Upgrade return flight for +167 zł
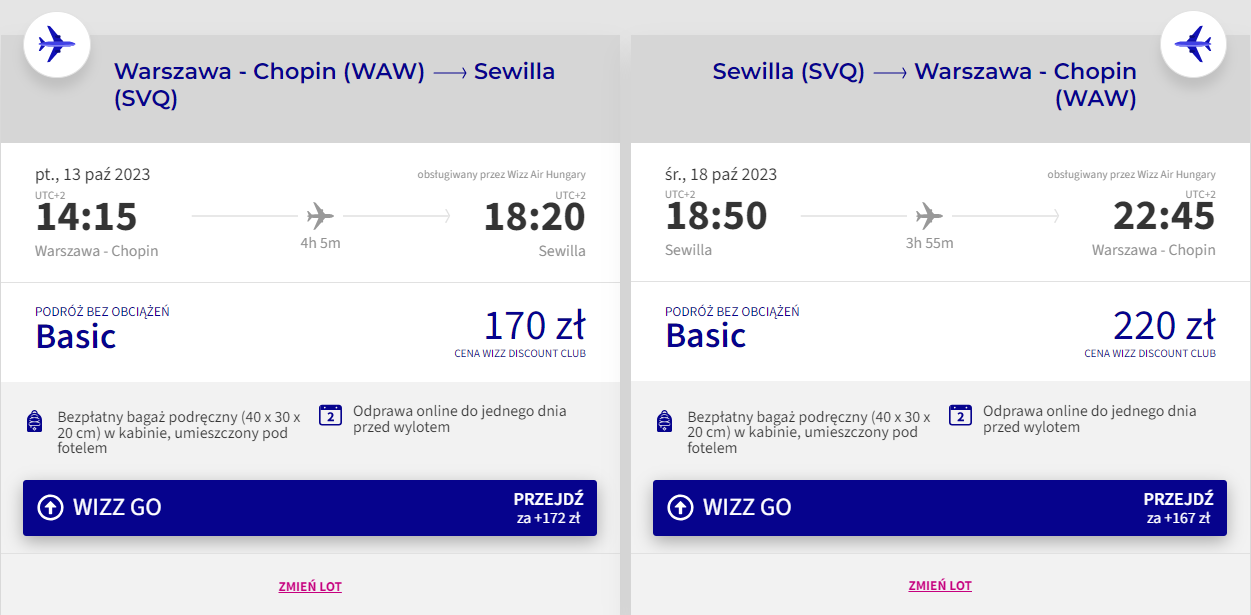 [x=1177, y=507]
